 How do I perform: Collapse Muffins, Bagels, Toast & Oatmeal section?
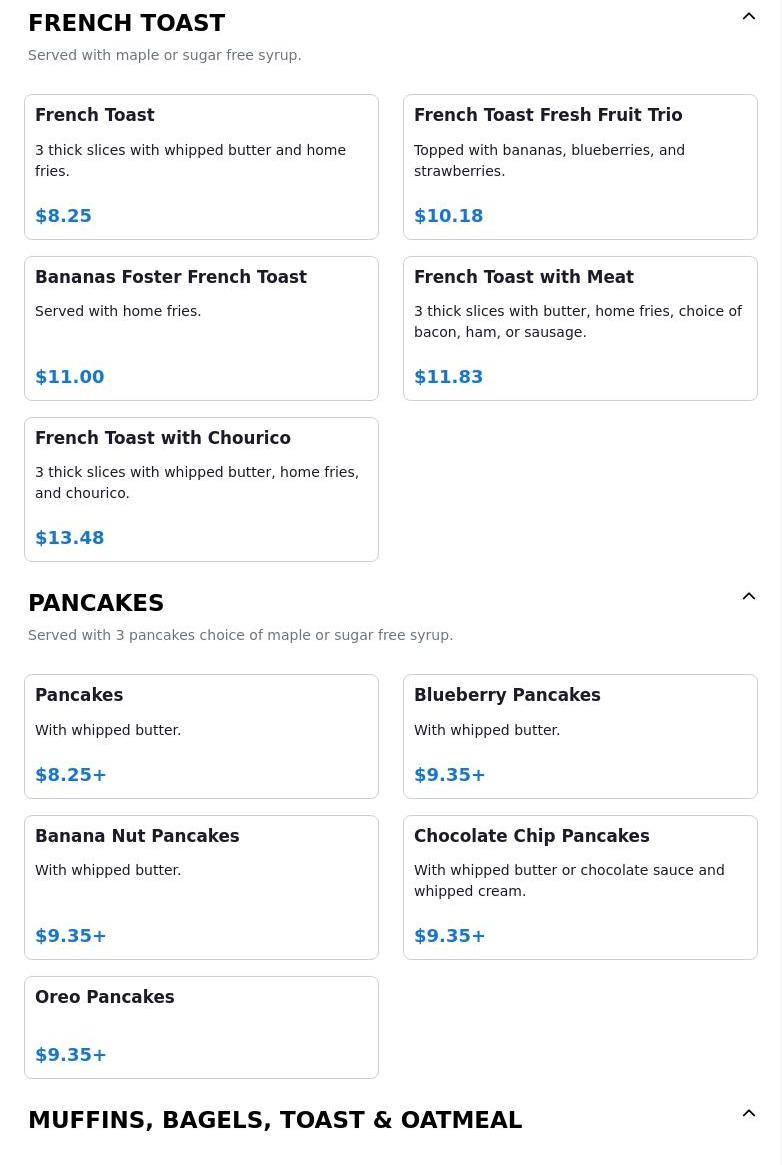[748, 1114]
